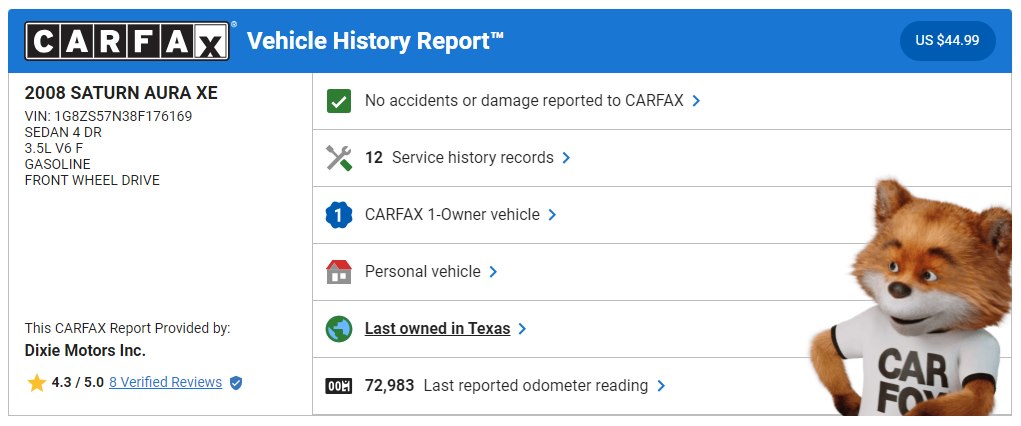
Task: Click the blue 1-Owner badge icon
Action: pyautogui.click(x=339, y=214)
